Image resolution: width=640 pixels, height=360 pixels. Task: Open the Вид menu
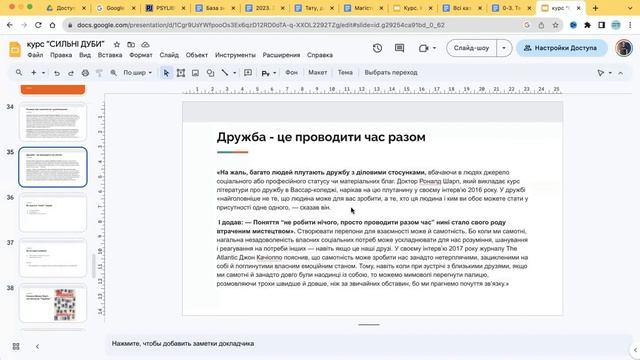85,55
